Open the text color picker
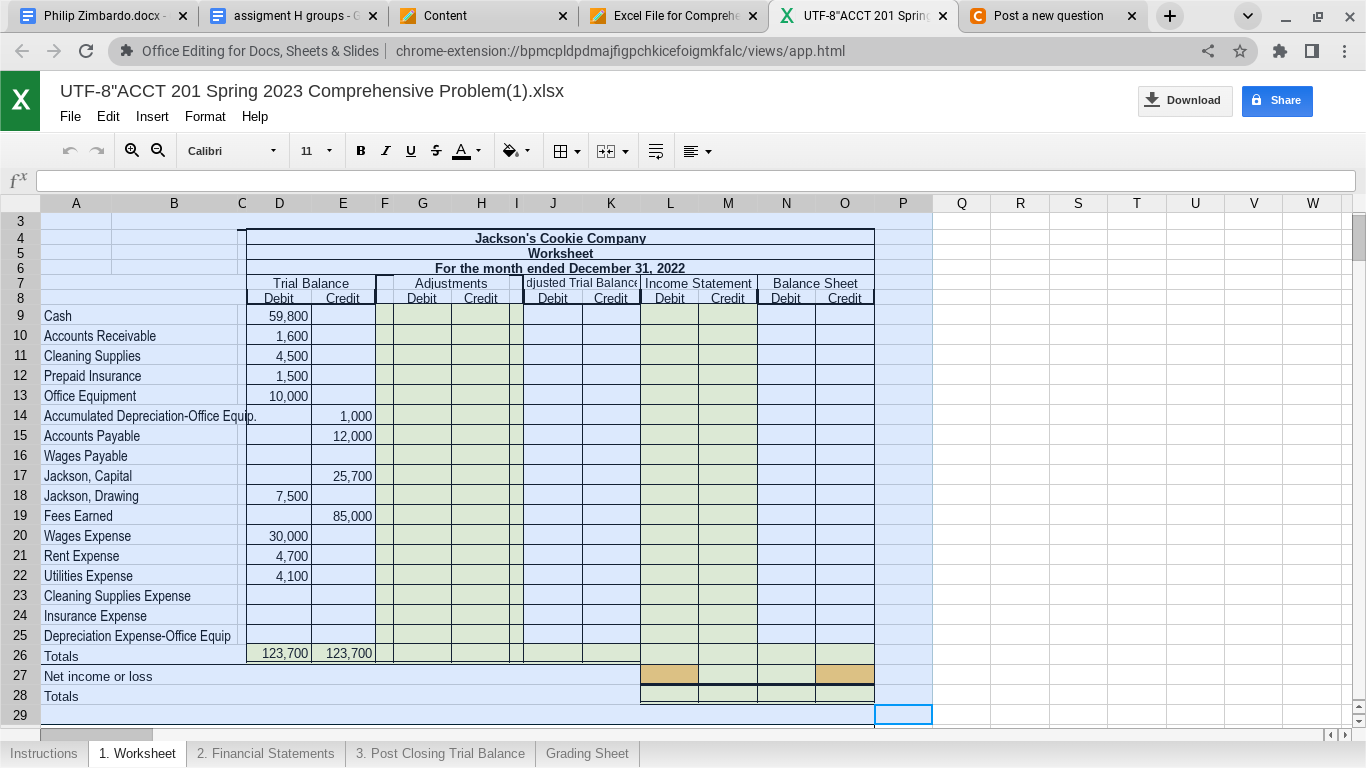 462,151
